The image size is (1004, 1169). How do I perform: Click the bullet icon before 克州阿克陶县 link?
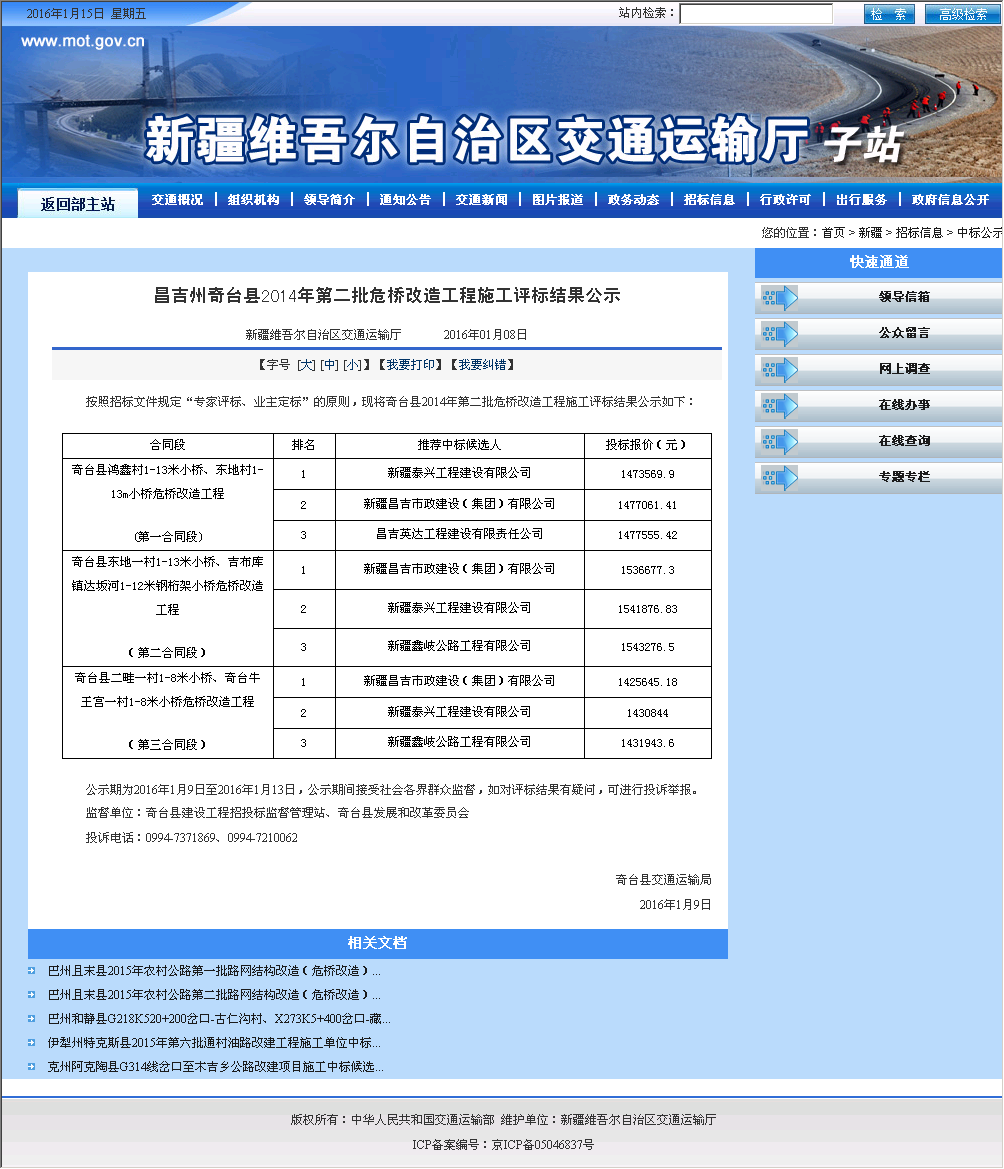tap(31, 1067)
